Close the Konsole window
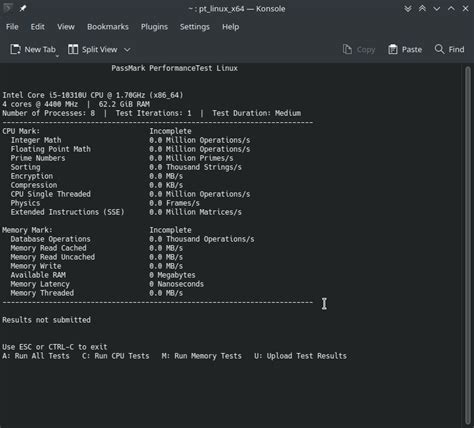This screenshot has width=474, height=428. pyautogui.click(x=466, y=9)
